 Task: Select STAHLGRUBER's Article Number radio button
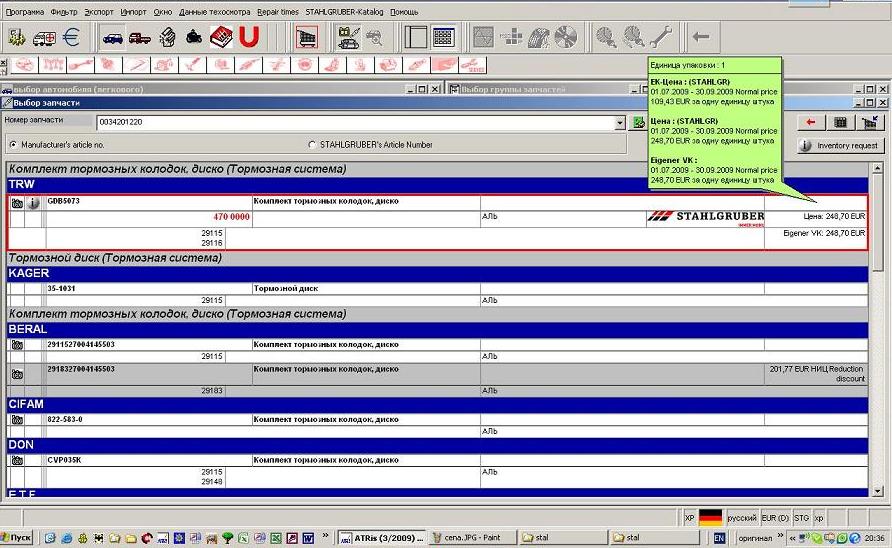coord(311,145)
